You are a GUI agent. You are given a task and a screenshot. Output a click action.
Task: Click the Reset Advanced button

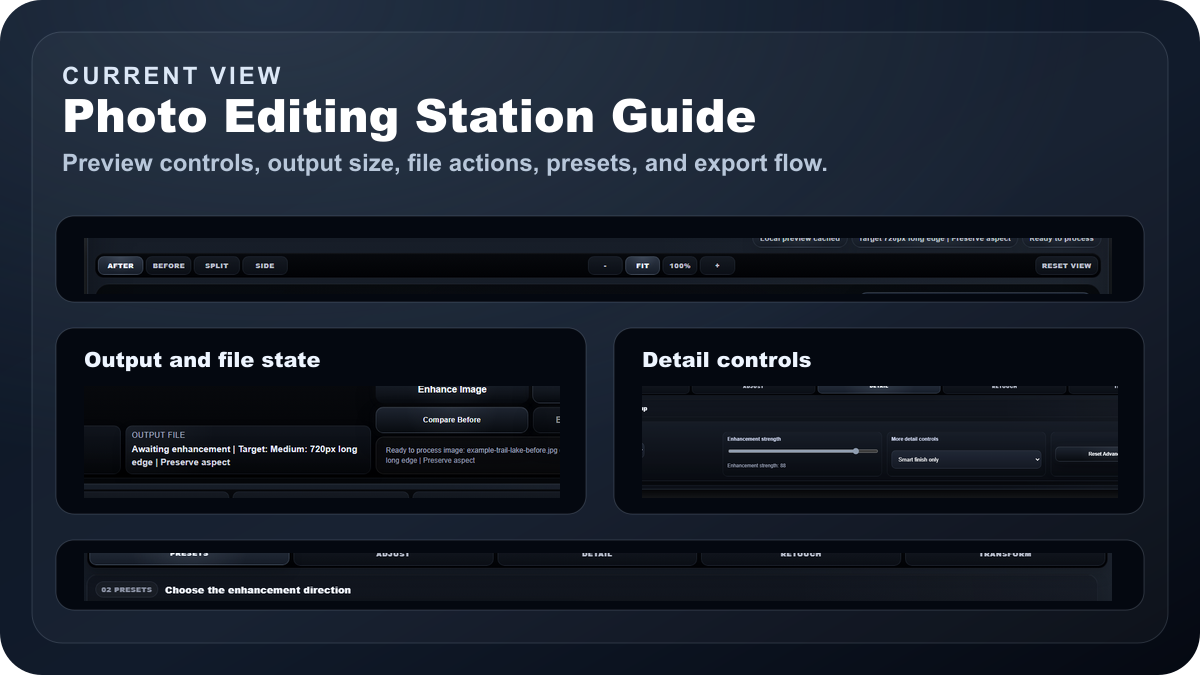[1087, 454]
